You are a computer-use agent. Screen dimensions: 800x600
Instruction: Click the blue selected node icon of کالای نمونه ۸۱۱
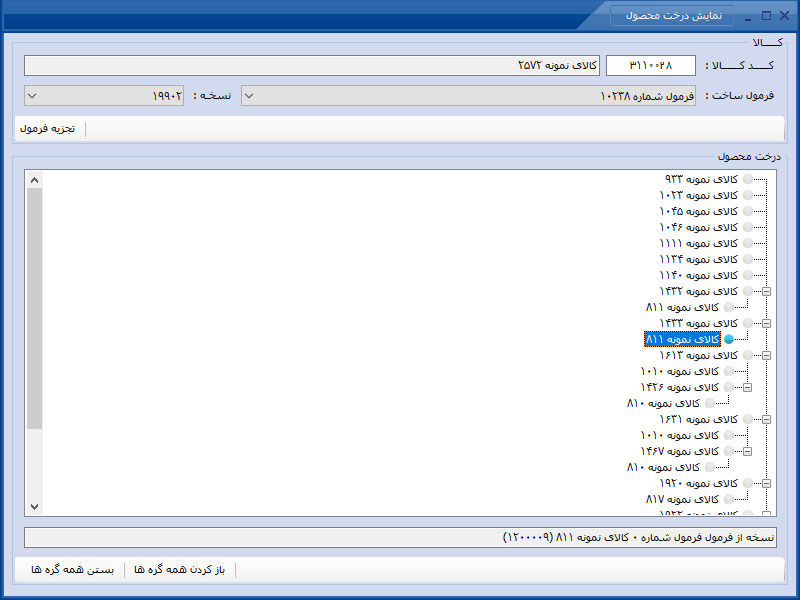[729, 339]
